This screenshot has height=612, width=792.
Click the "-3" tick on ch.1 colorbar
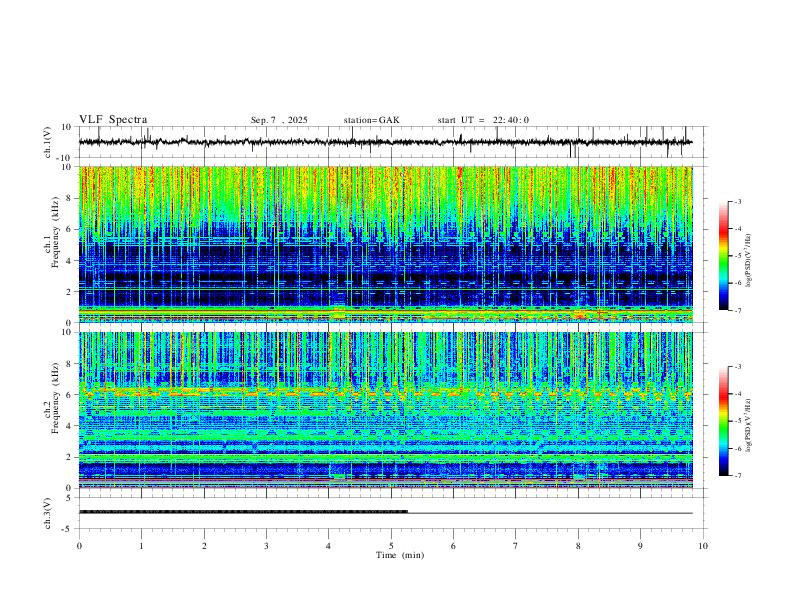tap(737, 202)
